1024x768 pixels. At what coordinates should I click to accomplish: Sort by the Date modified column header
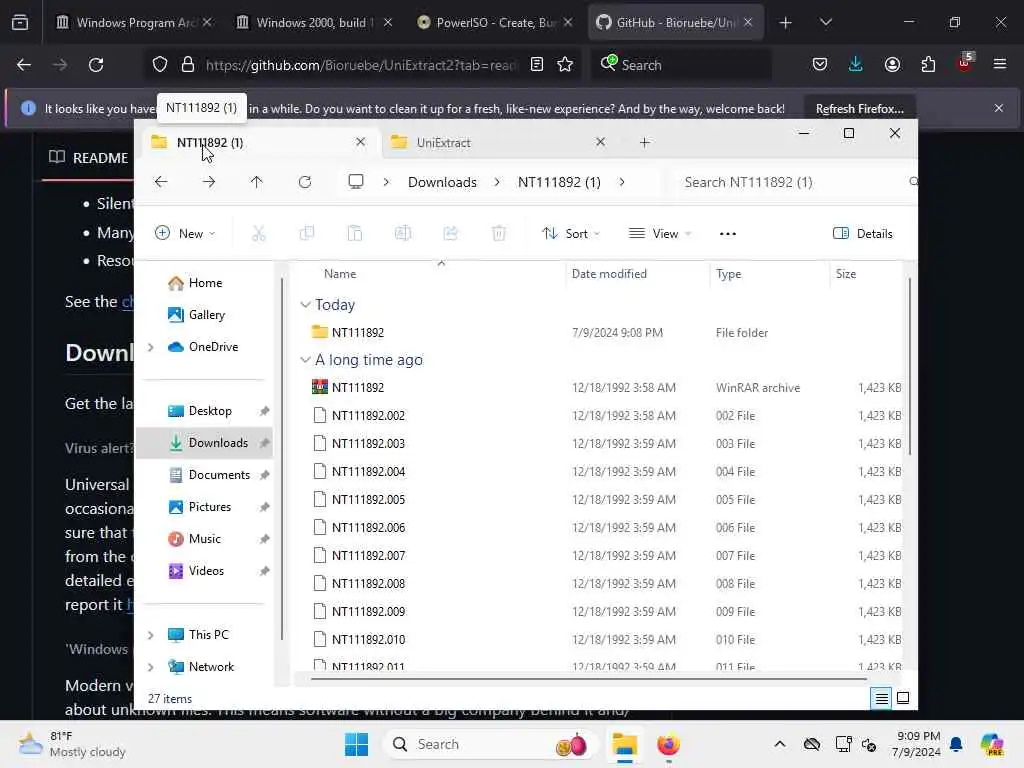coord(609,274)
